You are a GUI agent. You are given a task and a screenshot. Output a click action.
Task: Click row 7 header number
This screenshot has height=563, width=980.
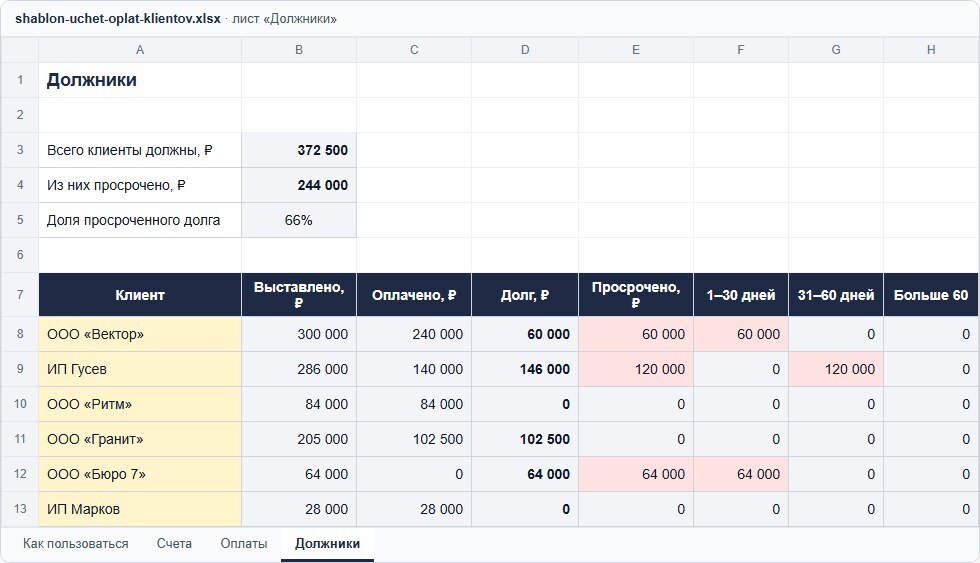tap(20, 294)
